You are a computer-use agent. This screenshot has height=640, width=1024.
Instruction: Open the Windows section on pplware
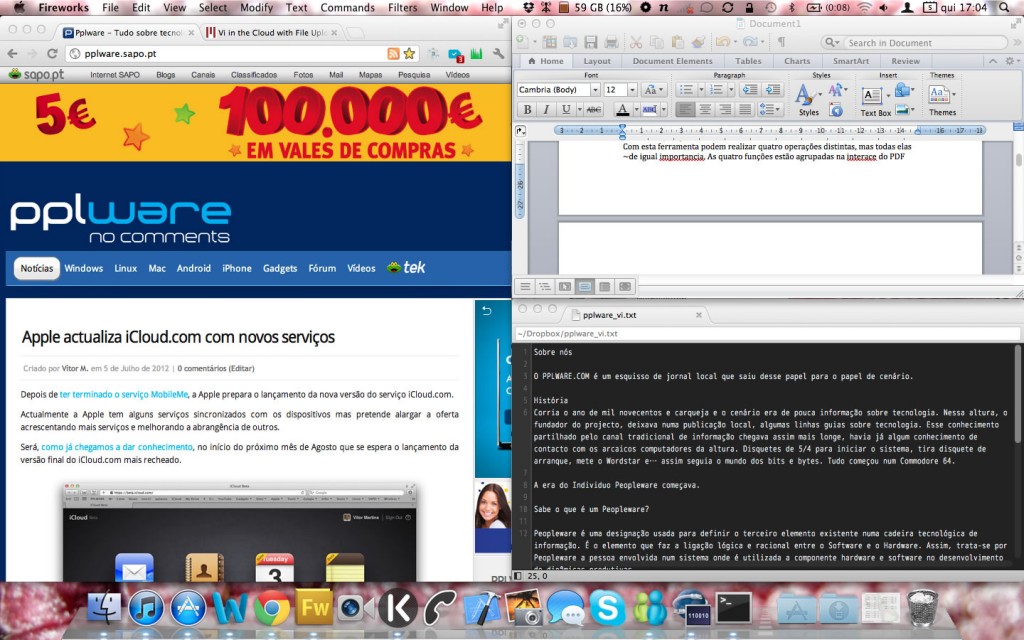tap(84, 268)
